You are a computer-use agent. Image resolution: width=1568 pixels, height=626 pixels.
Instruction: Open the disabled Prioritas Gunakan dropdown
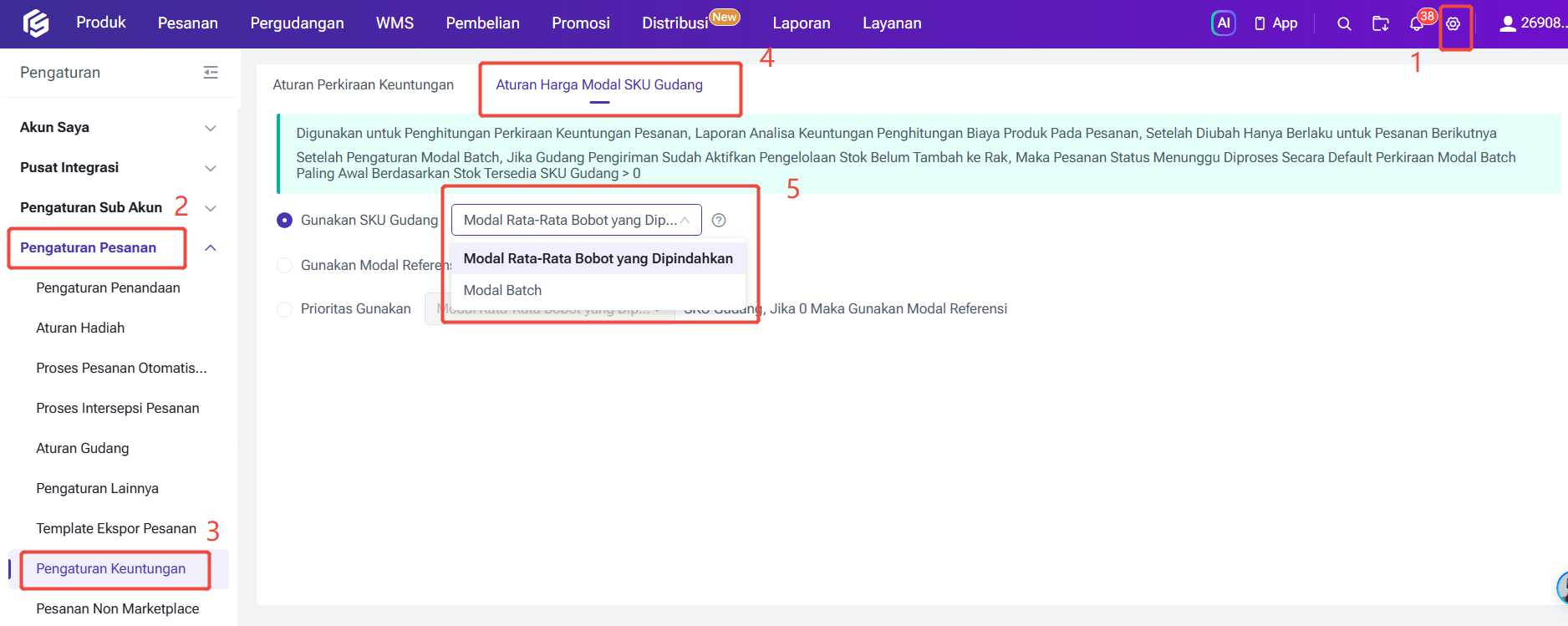pyautogui.click(x=549, y=308)
